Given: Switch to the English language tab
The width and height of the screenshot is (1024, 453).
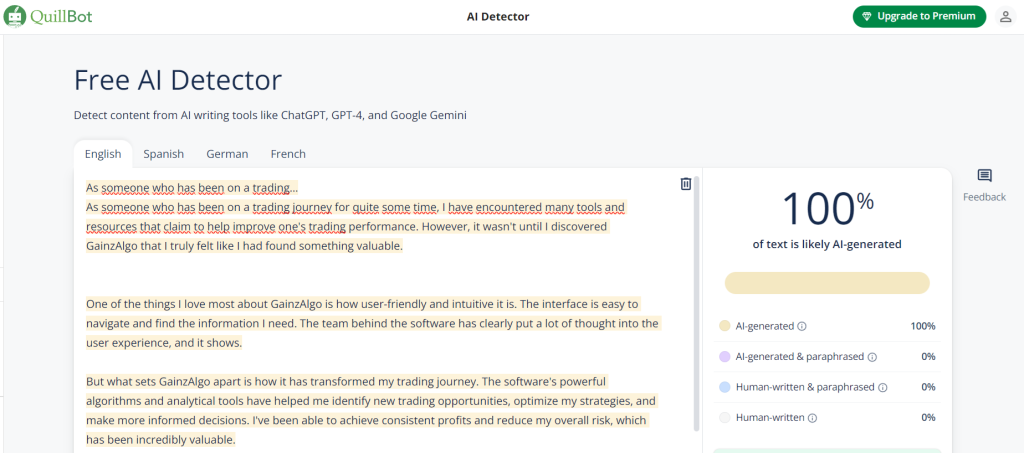Looking at the screenshot, I should [103, 154].
